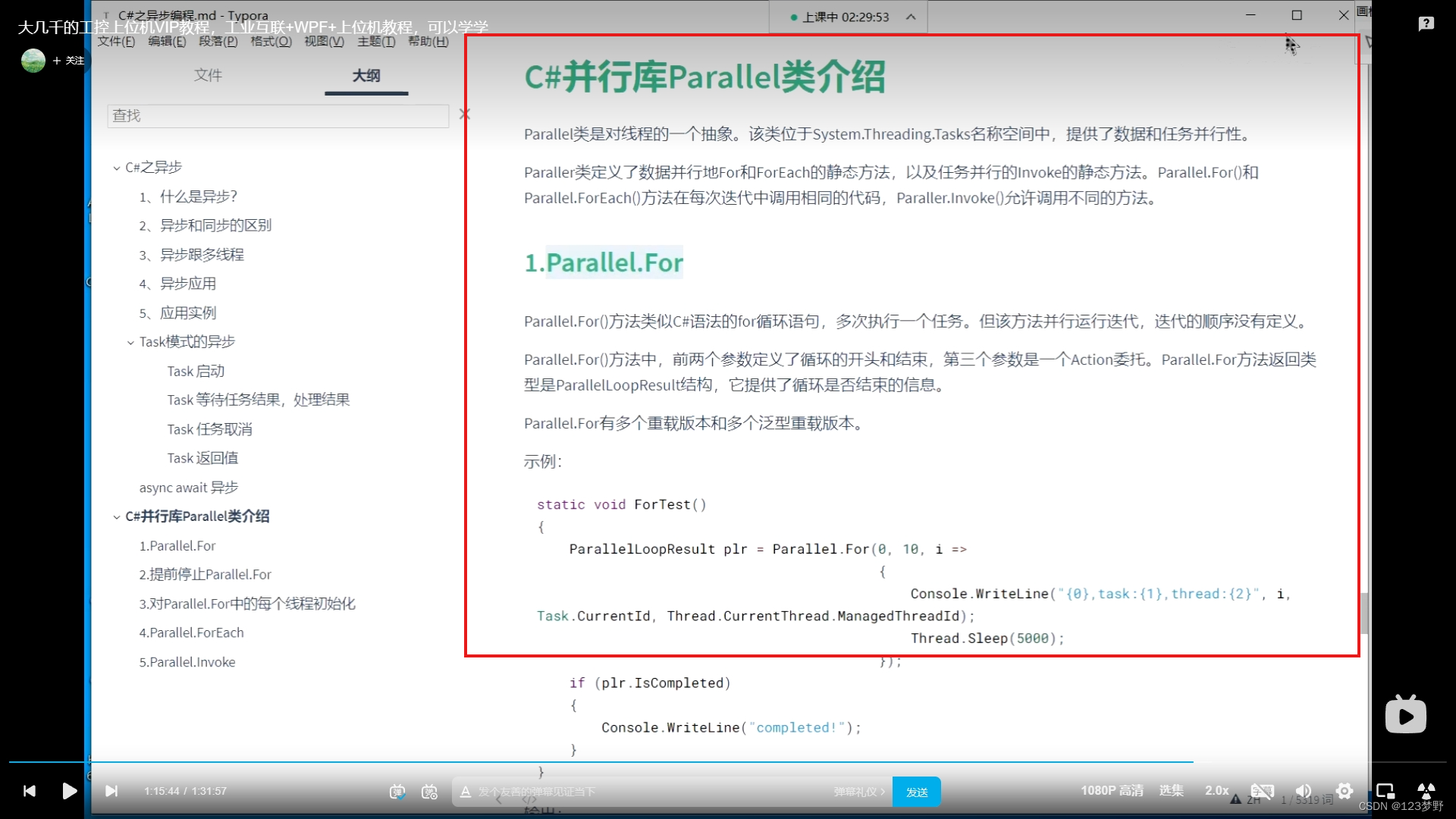Click the play button in video controls
1456x819 pixels.
[x=69, y=791]
